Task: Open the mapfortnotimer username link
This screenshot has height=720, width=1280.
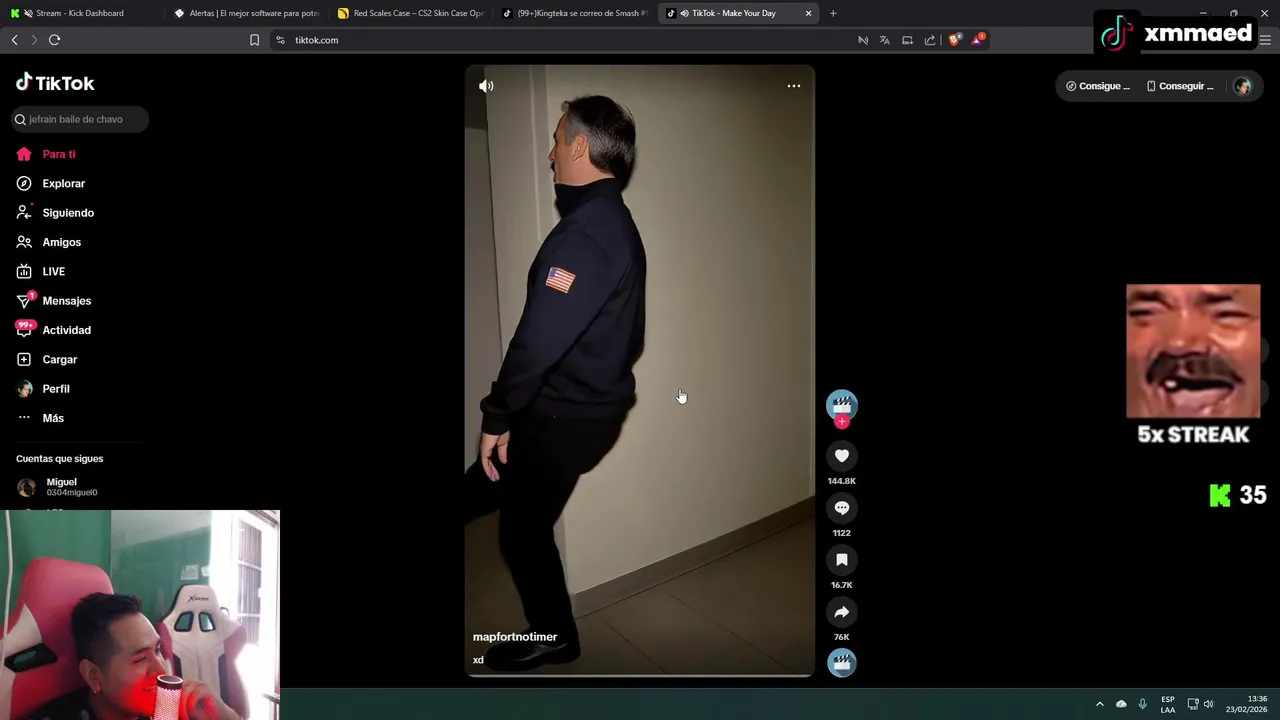Action: coord(515,637)
